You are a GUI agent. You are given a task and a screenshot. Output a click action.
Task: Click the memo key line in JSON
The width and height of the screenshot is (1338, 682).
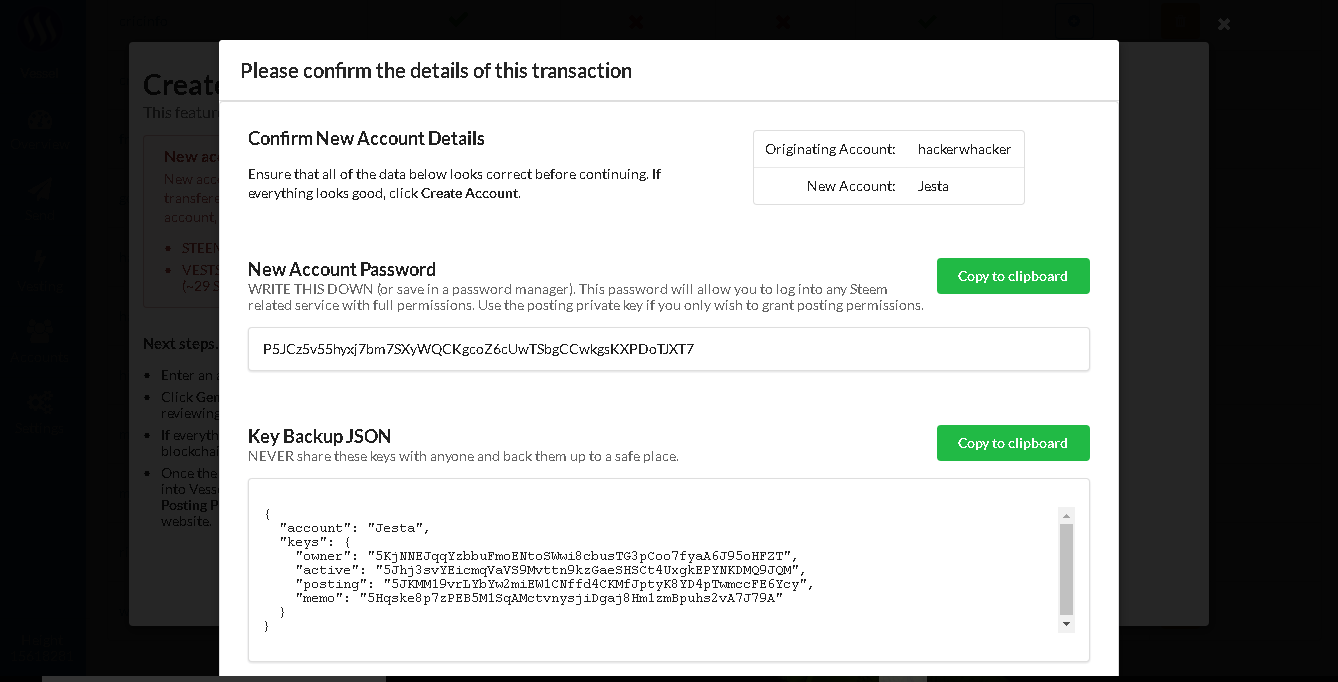point(538,597)
